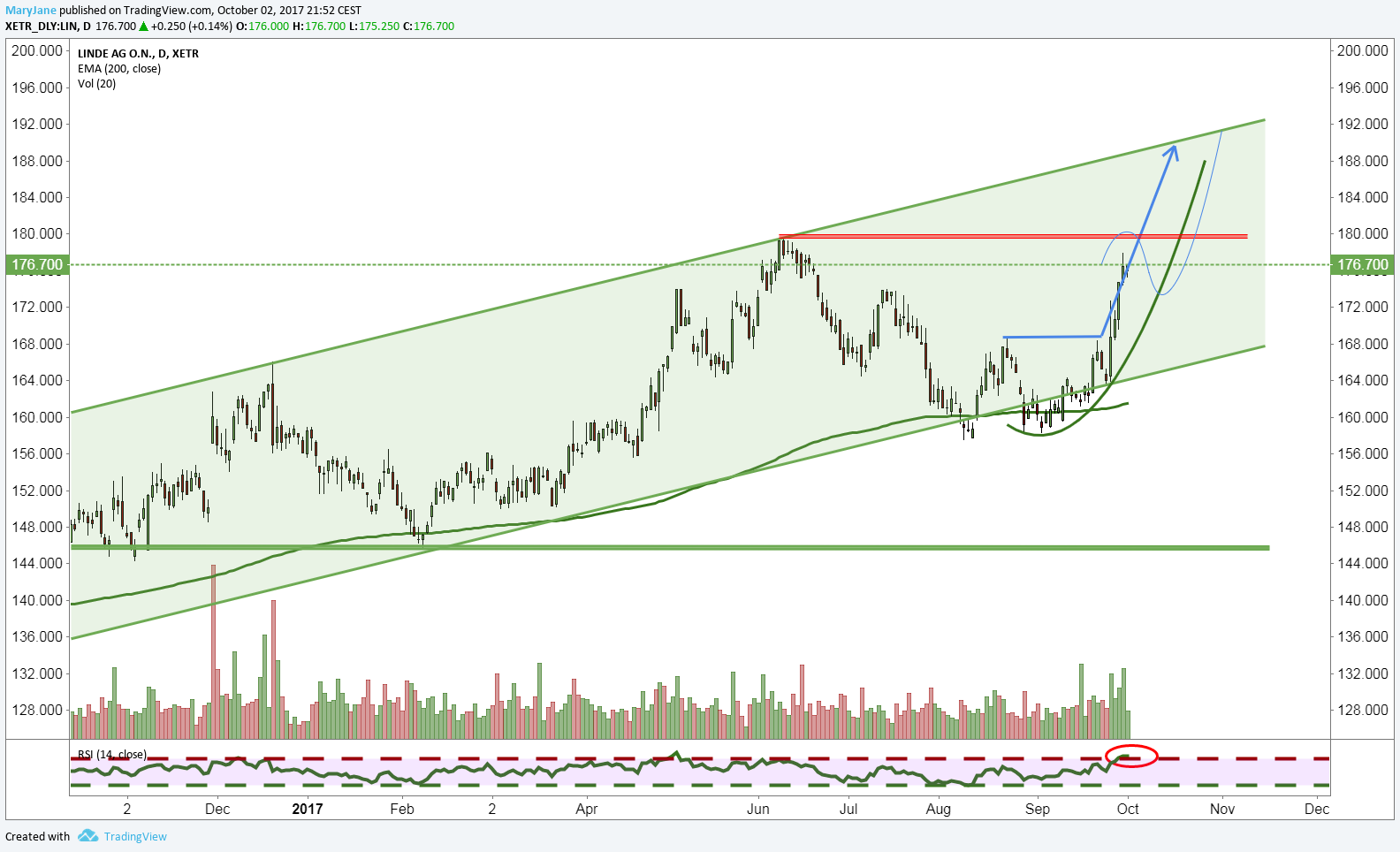The image size is (1400, 852).
Task: Click the Vol (20) indicator label
Action: pyautogui.click(x=96, y=84)
